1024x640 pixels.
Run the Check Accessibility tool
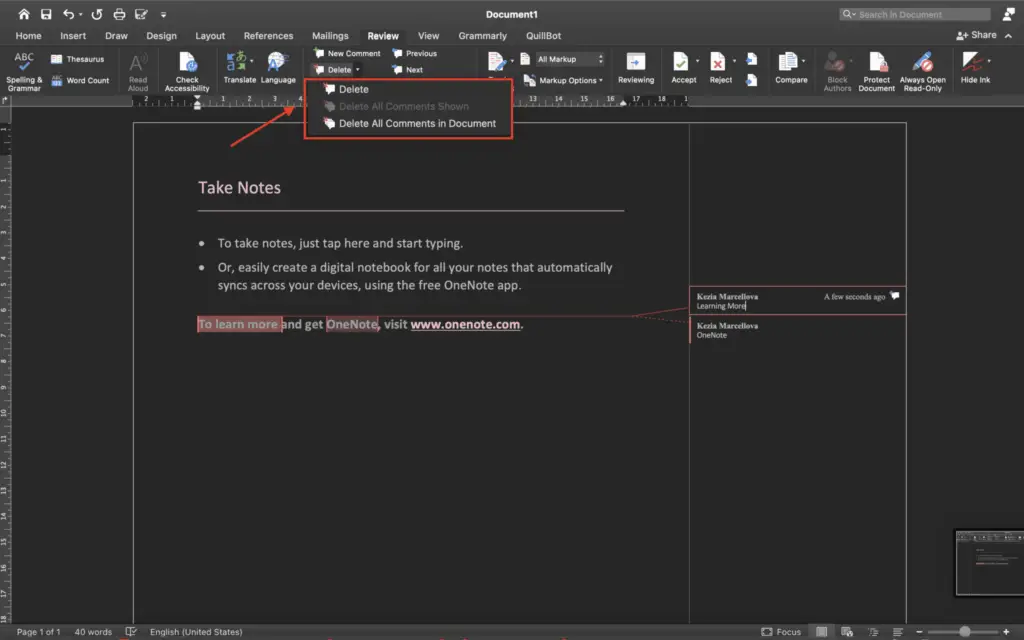186,68
